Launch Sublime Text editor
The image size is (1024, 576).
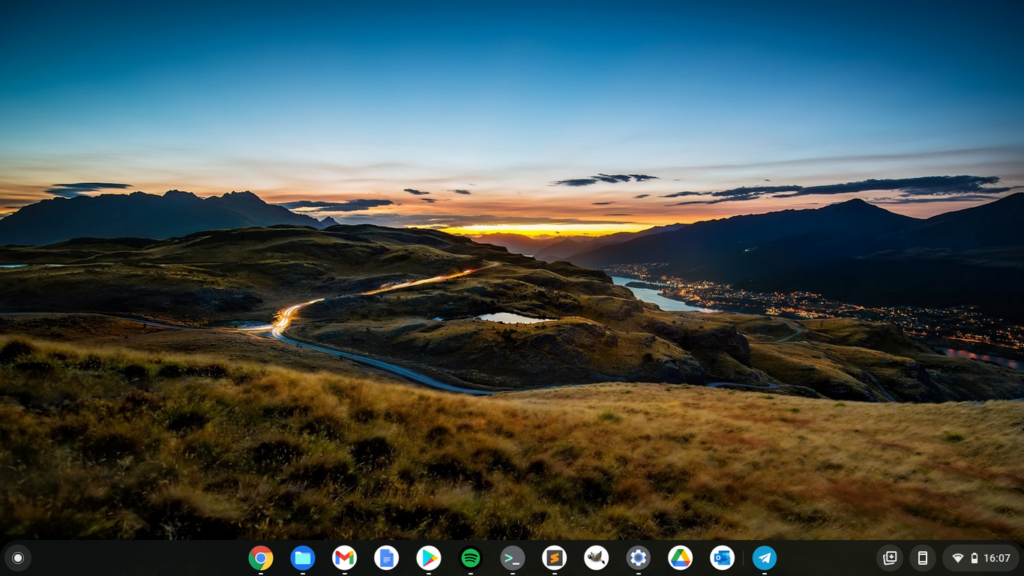554,558
